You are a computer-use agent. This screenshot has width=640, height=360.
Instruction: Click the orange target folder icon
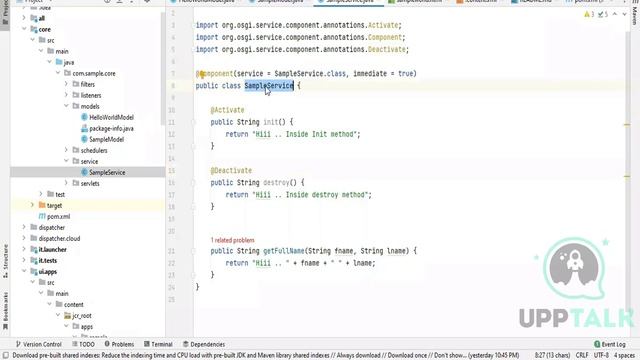click(42, 205)
